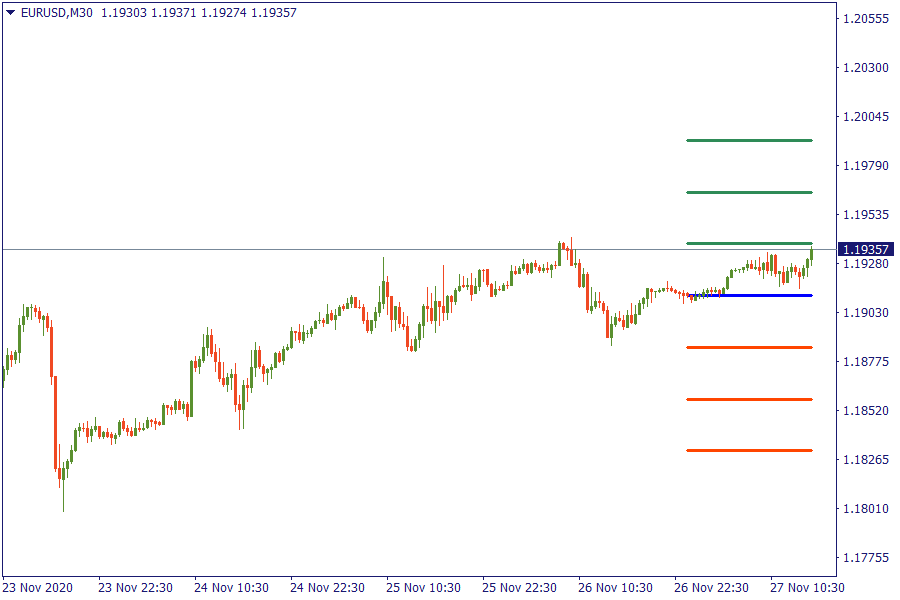Click the 1.20045 price scale label

(866, 117)
